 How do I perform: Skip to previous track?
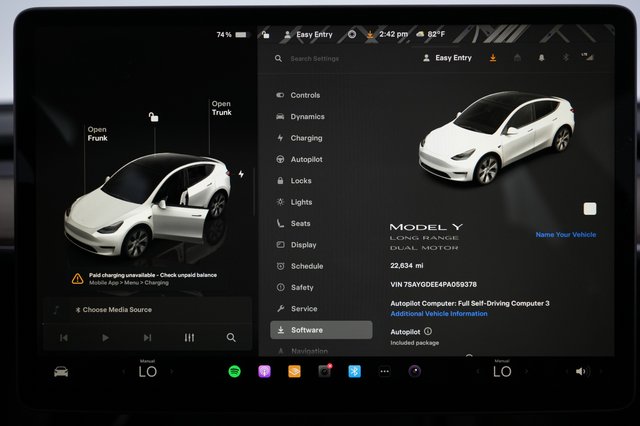64,338
